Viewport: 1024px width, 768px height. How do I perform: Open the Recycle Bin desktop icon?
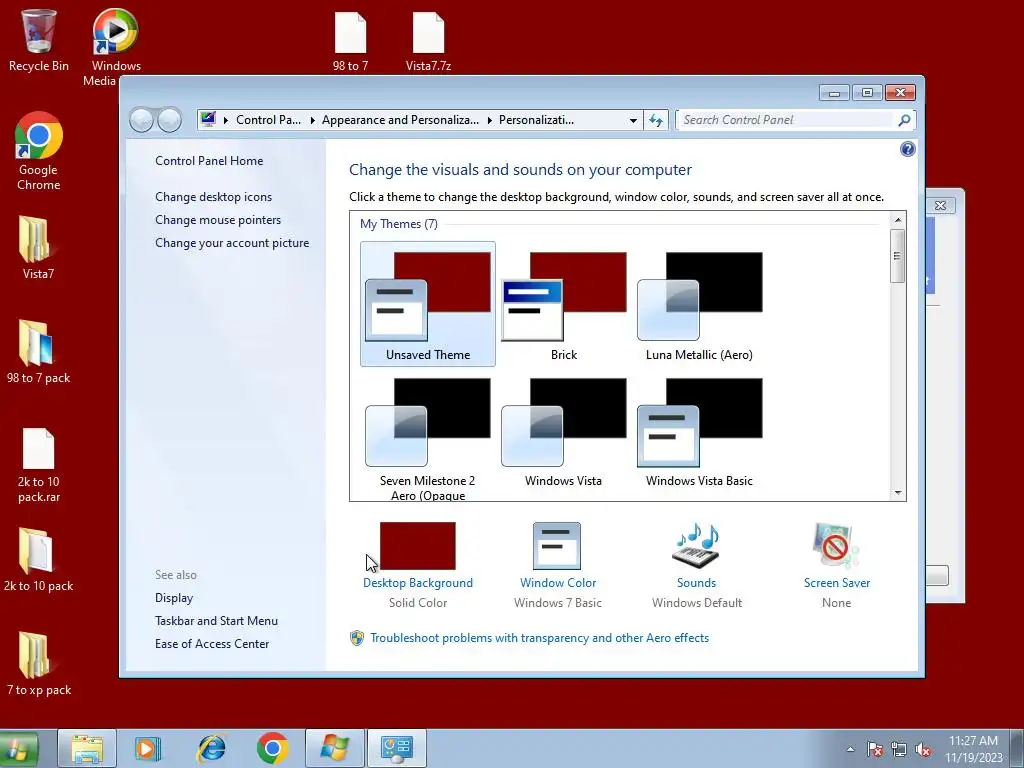click(39, 40)
